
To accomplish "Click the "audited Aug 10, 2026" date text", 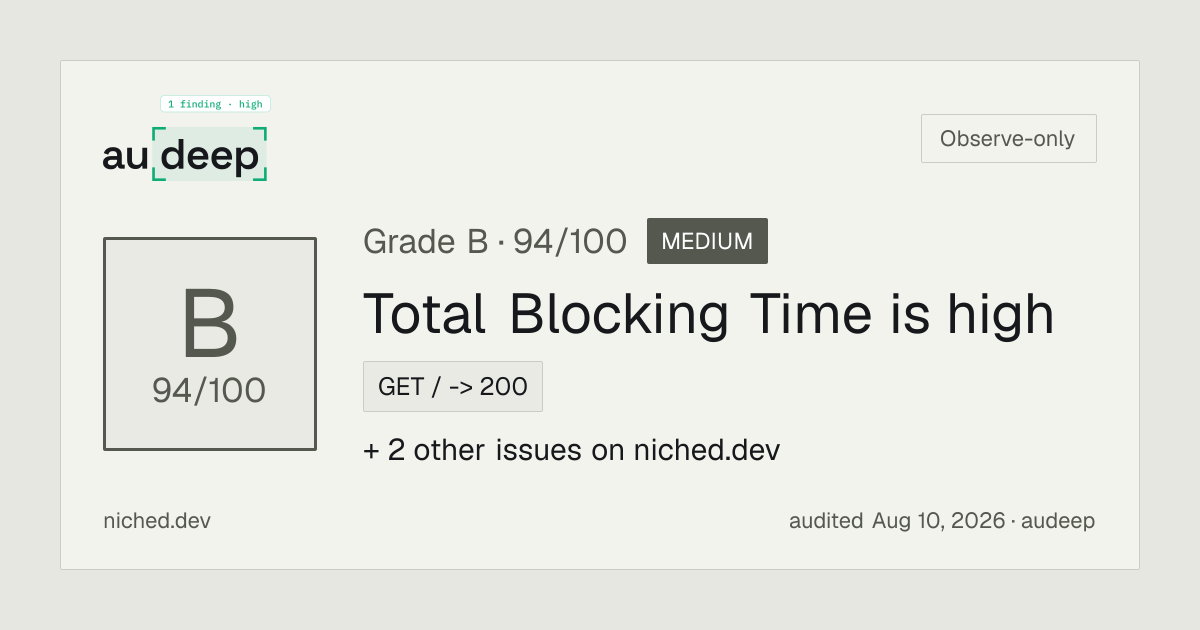I will coord(897,521).
